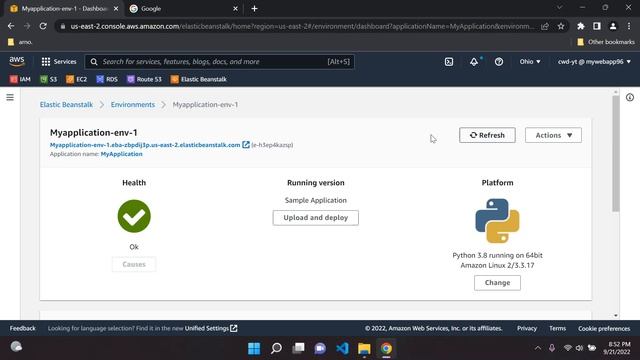Click the green health status checkmark

(x=134, y=216)
